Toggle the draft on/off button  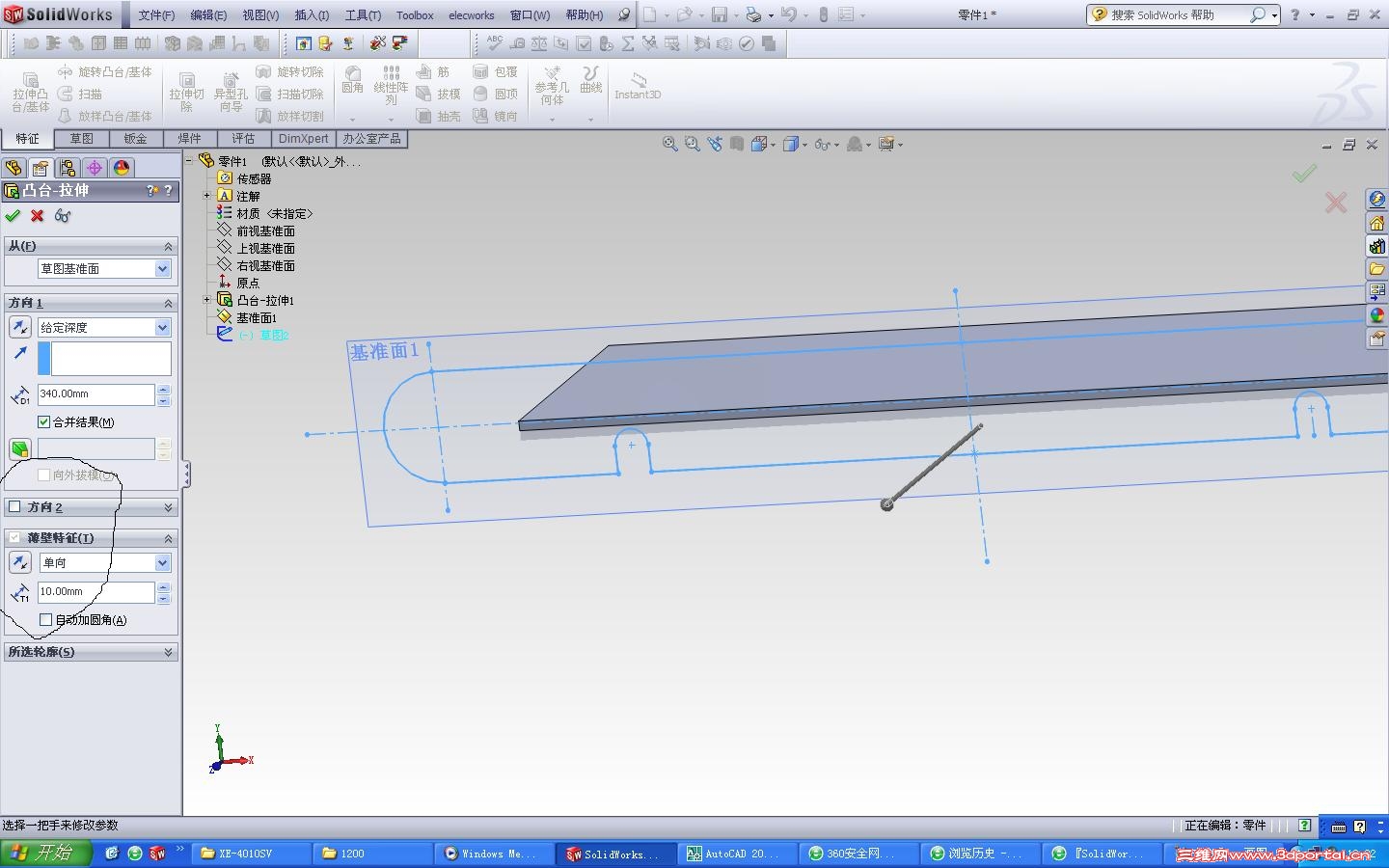pyautogui.click(x=19, y=448)
